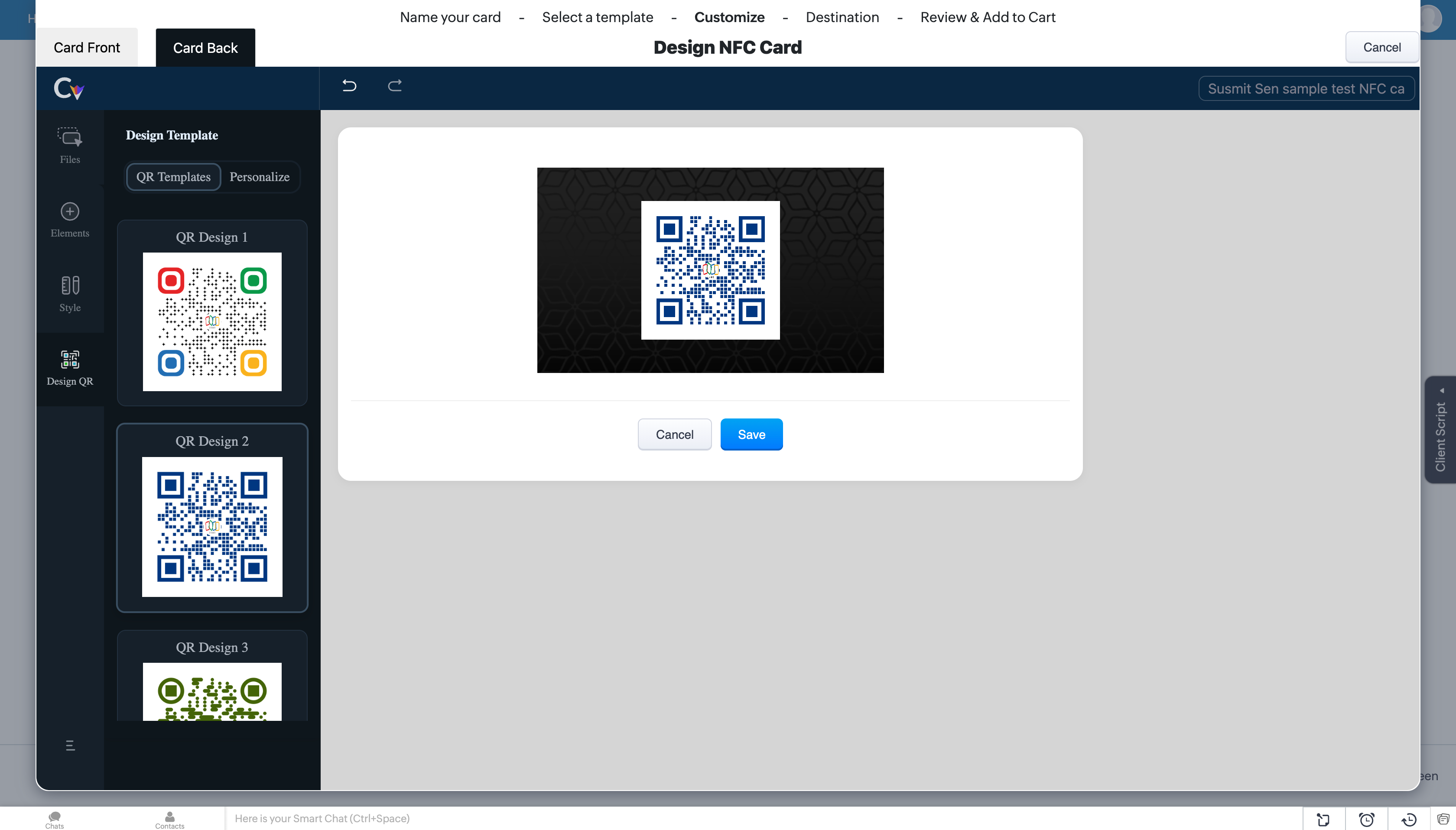Screen dimensions: 1456x830
Task: Open Chats in bottom bar
Action: click(x=55, y=819)
